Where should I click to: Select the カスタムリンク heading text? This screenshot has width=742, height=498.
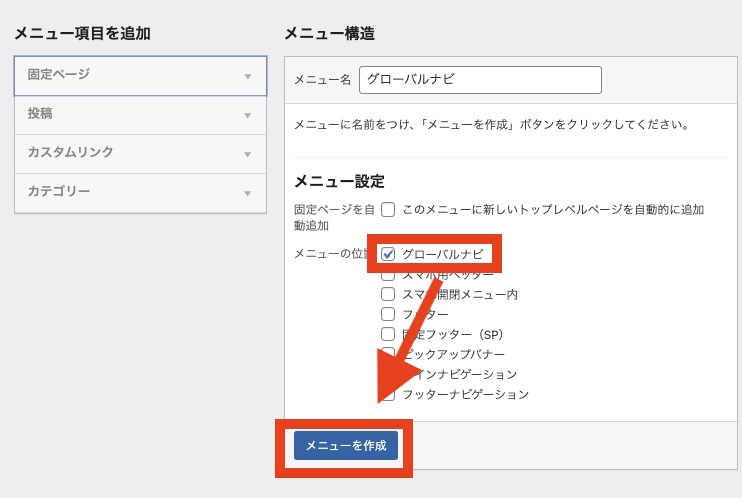(70, 153)
